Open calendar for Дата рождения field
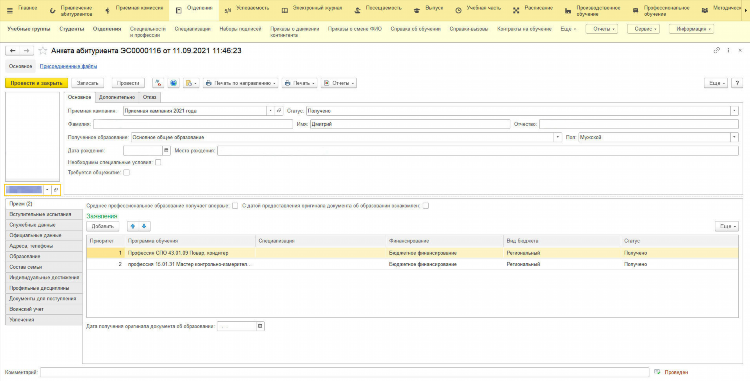The image size is (750, 381). (166, 151)
